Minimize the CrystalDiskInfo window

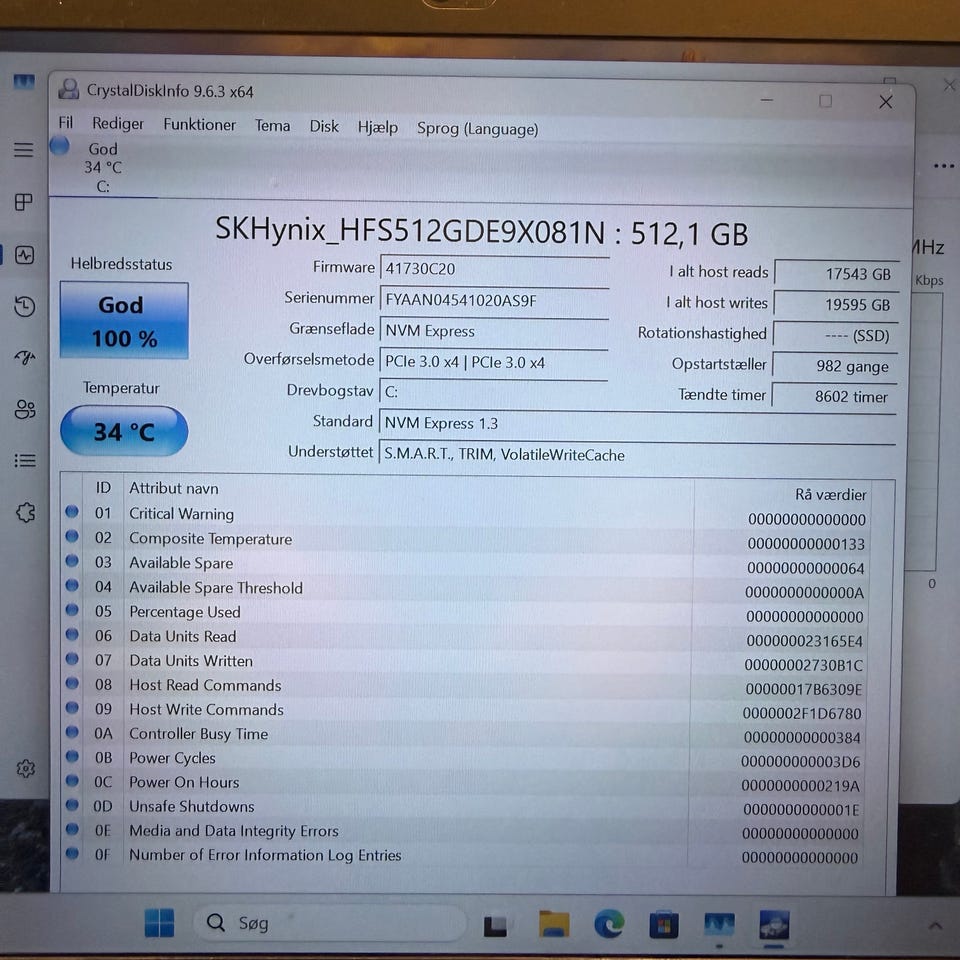click(767, 100)
